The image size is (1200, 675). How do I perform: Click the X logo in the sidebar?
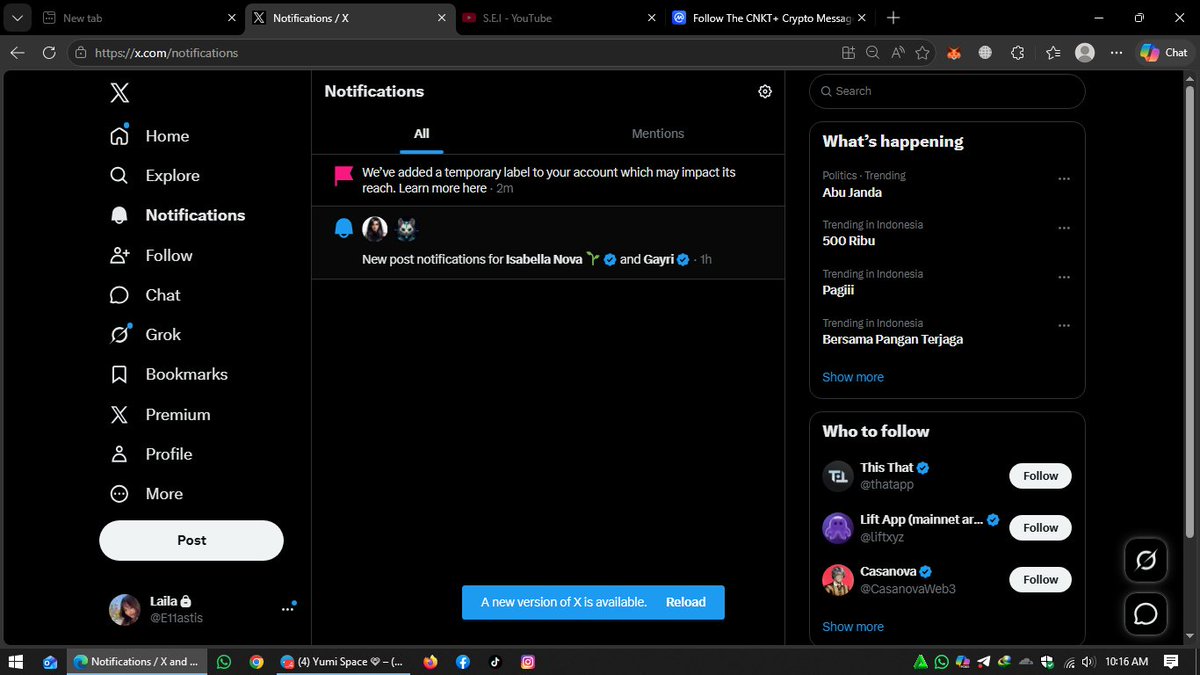point(119,93)
